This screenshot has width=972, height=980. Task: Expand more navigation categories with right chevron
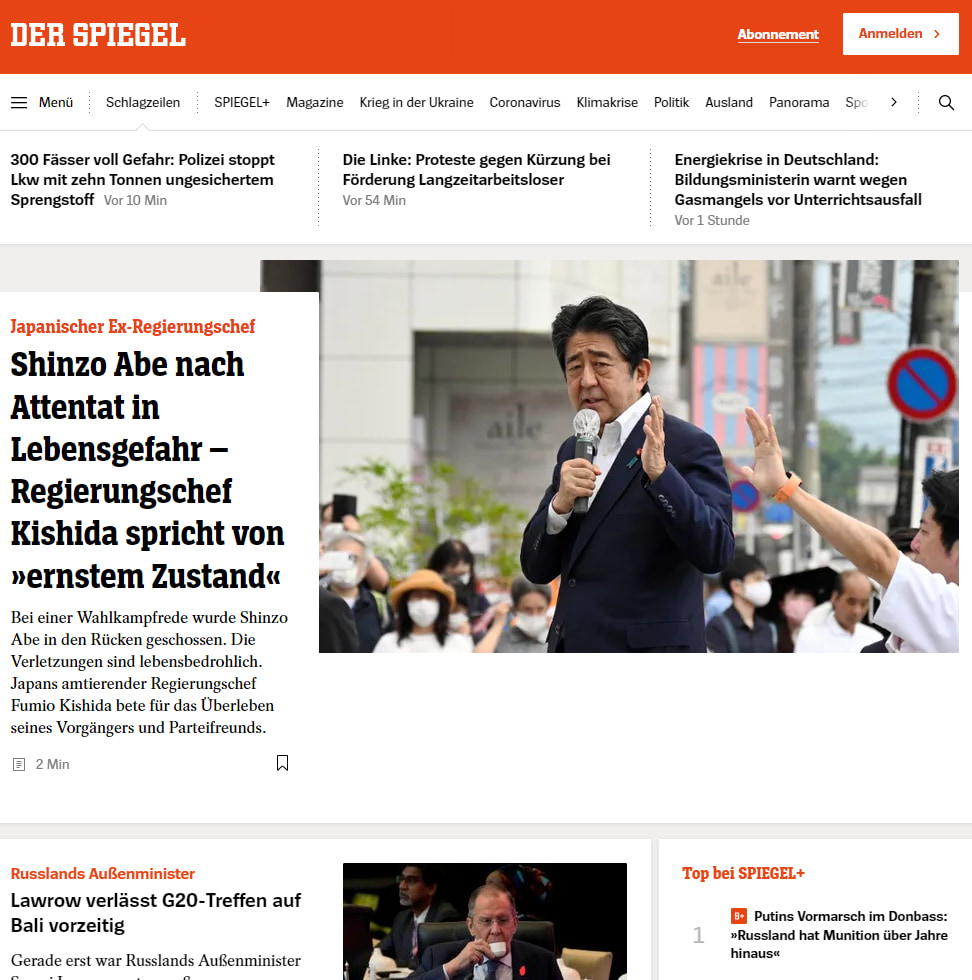894,102
